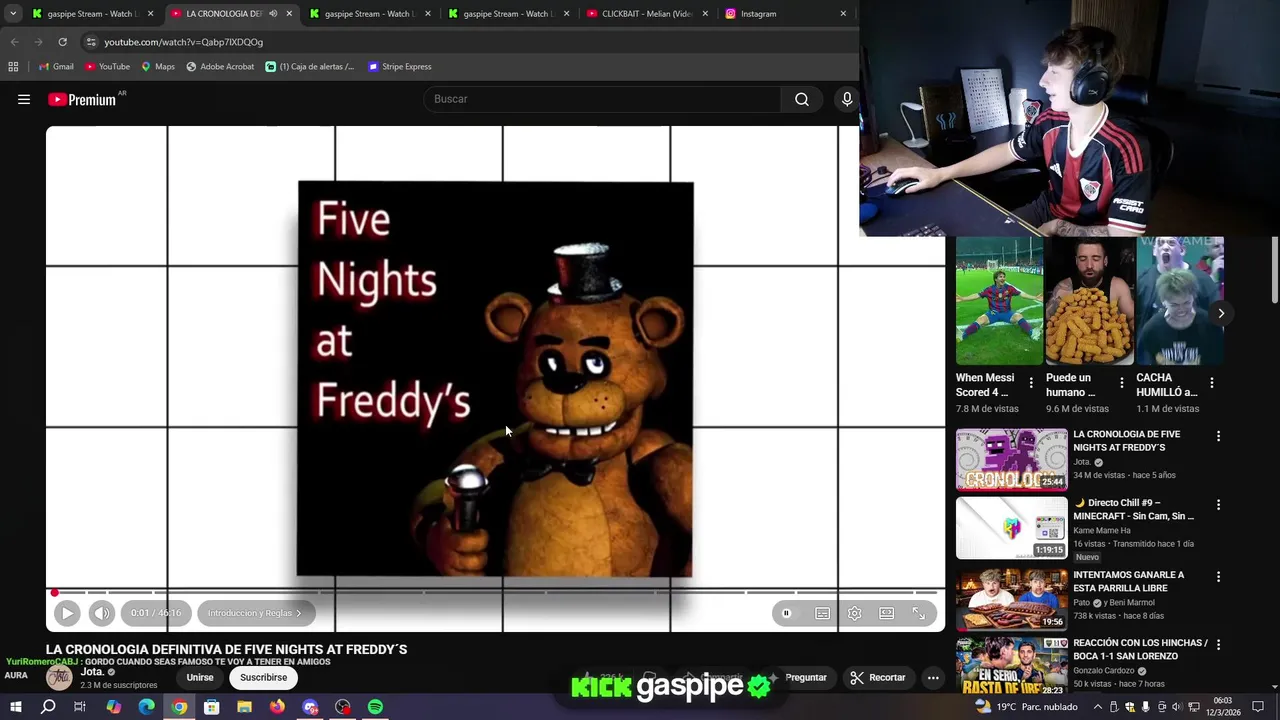Open options for INTENTAMOS GANARLE video

[x=1218, y=577]
